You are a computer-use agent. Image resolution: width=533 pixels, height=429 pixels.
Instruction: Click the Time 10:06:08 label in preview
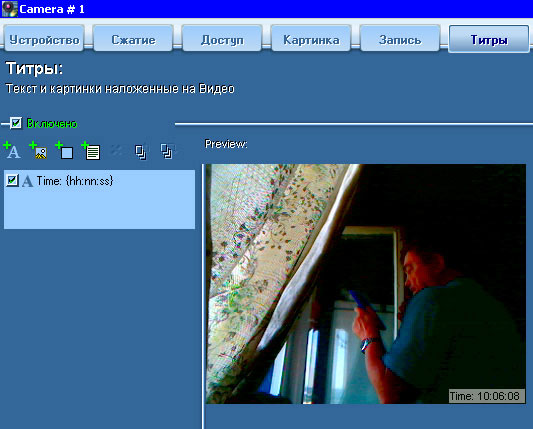[x=486, y=396]
